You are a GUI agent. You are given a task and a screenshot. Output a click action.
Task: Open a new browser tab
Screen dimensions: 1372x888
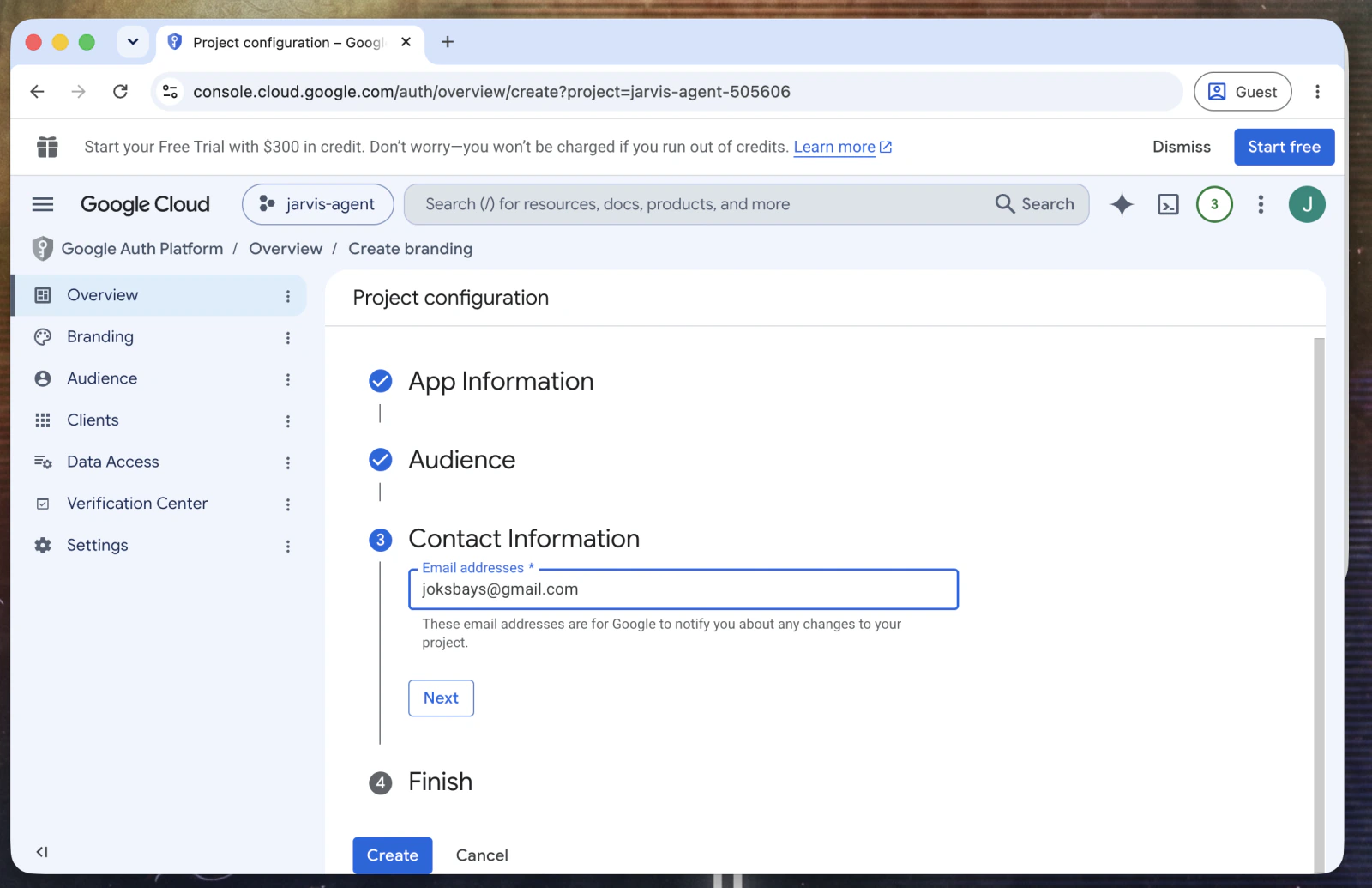pyautogui.click(x=448, y=42)
